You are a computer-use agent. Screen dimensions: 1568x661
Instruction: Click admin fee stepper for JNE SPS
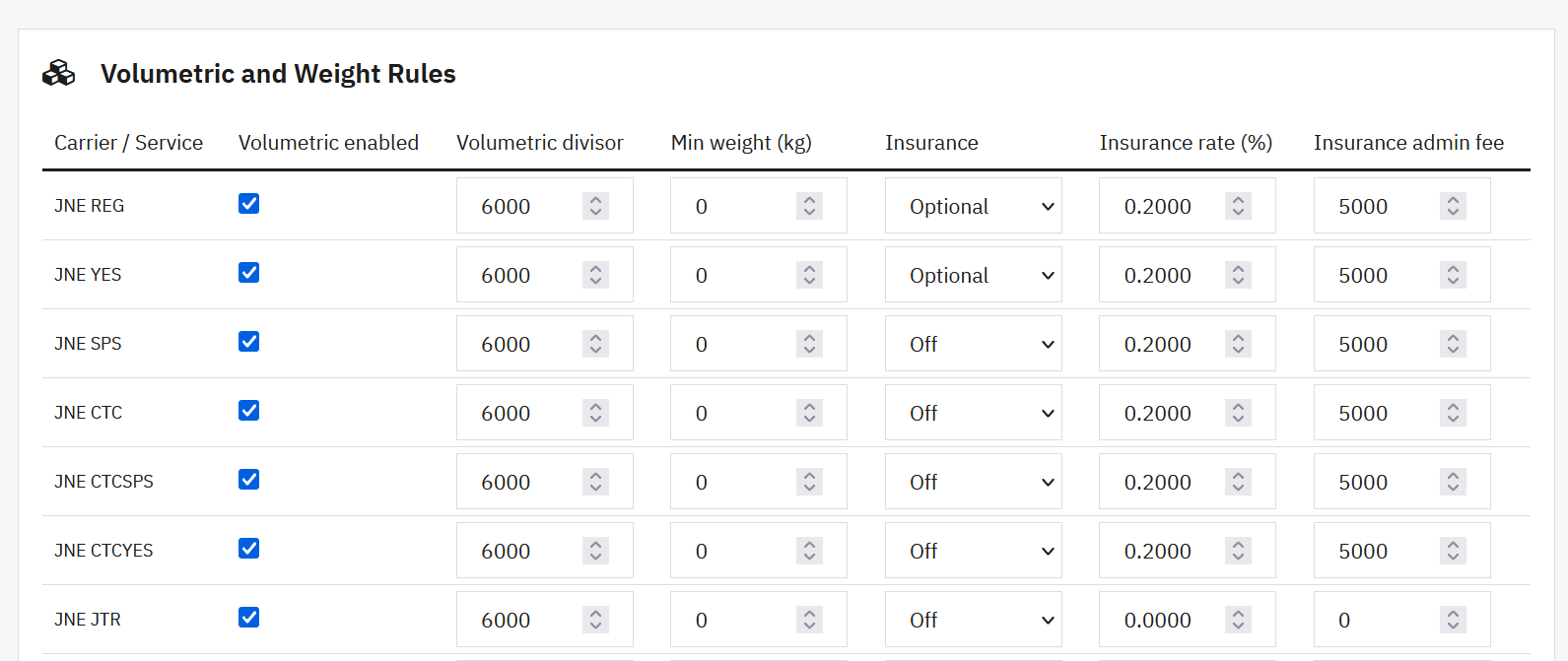pos(1453,344)
